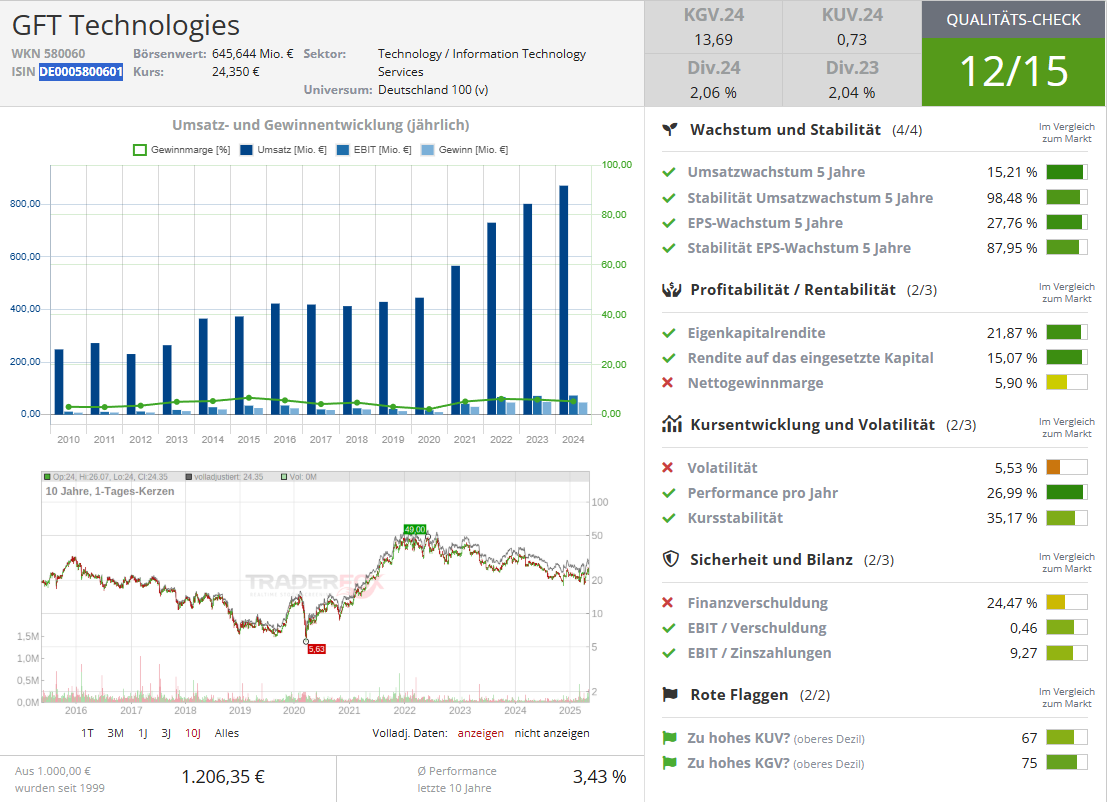Click checkmark beside Rendite auf das eingesetzte Kapital
Viewport: 1107px width, 802px height.
[669, 359]
